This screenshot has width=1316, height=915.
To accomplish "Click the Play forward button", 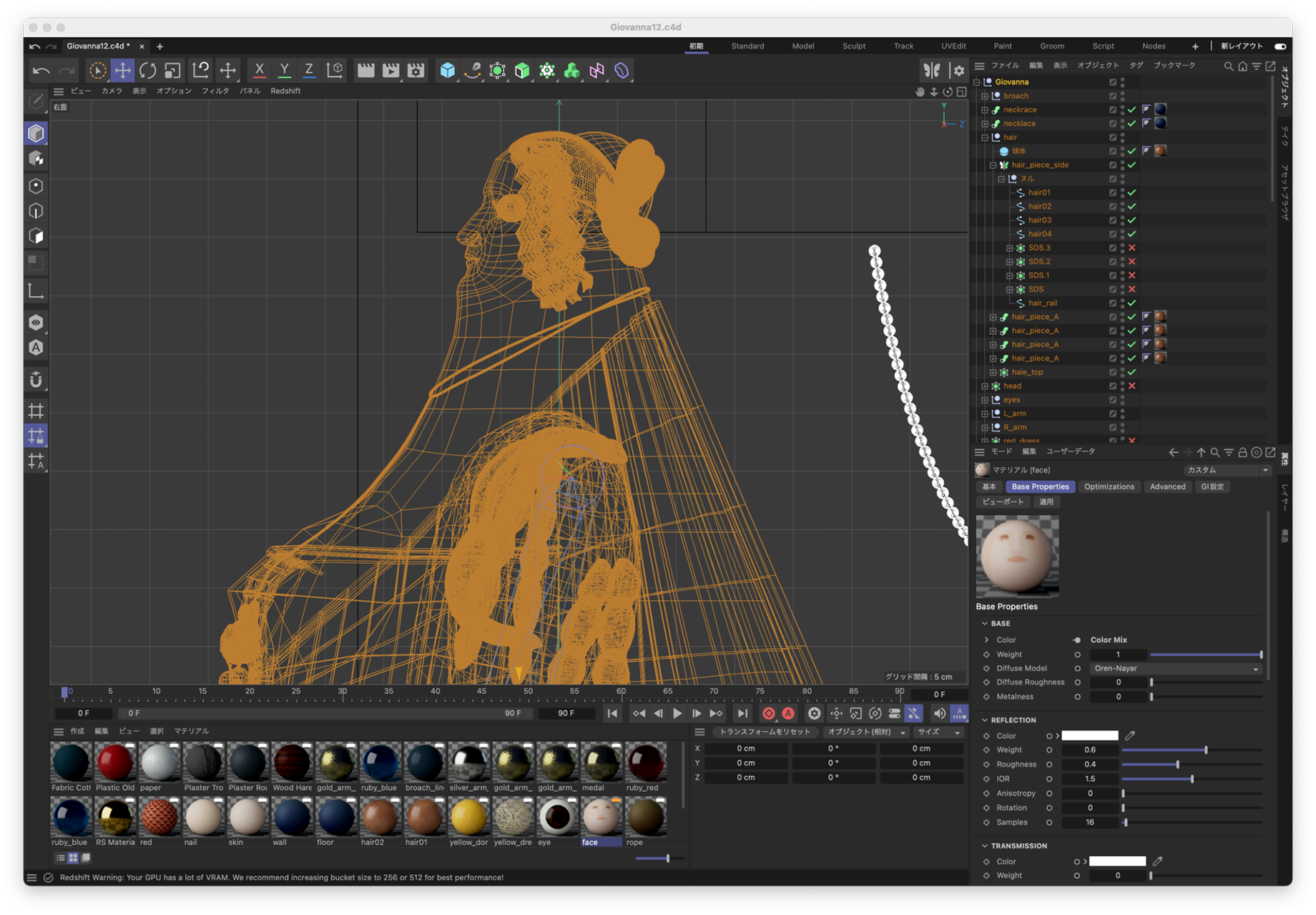I will click(677, 713).
